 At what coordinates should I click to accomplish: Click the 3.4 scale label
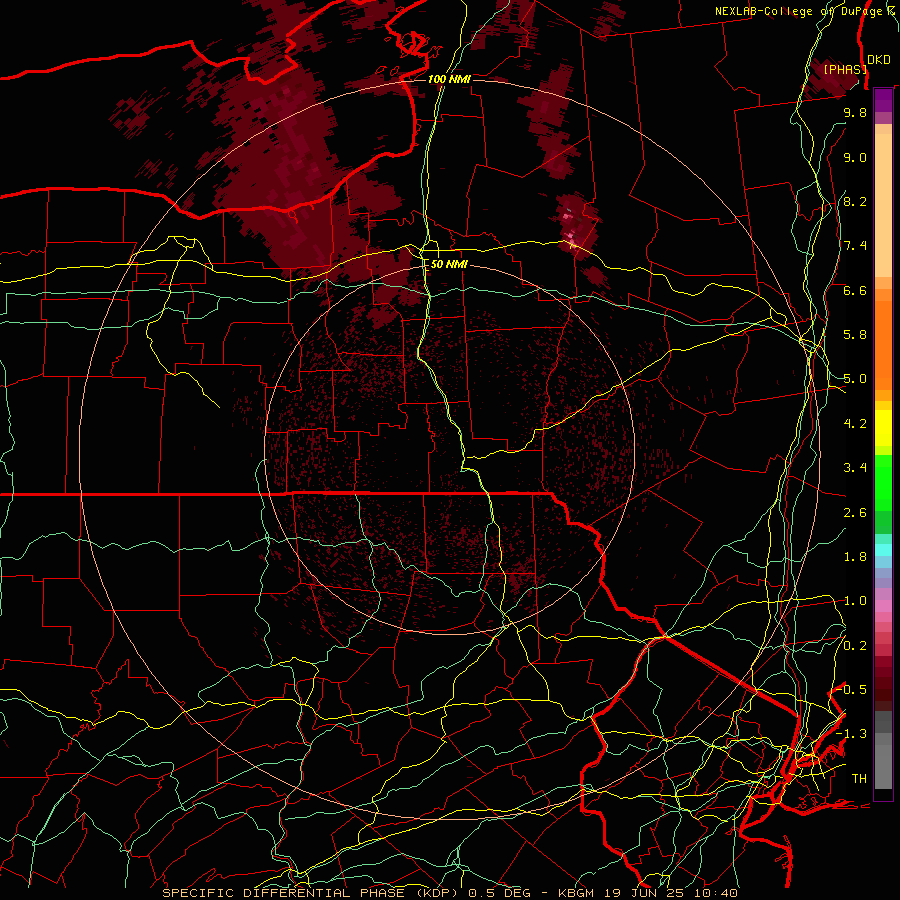pos(855,468)
